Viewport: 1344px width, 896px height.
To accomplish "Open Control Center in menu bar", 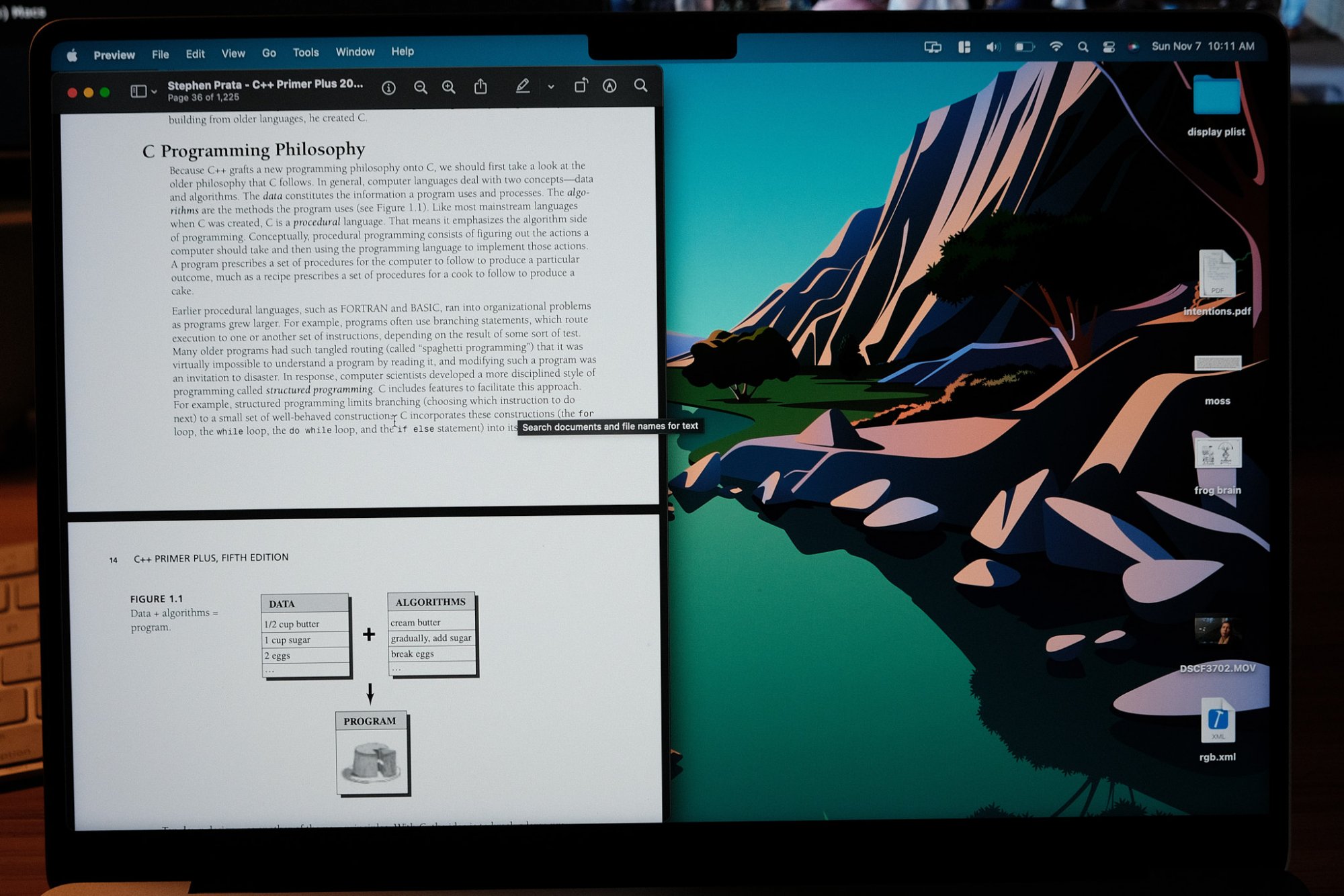I will click(1109, 47).
